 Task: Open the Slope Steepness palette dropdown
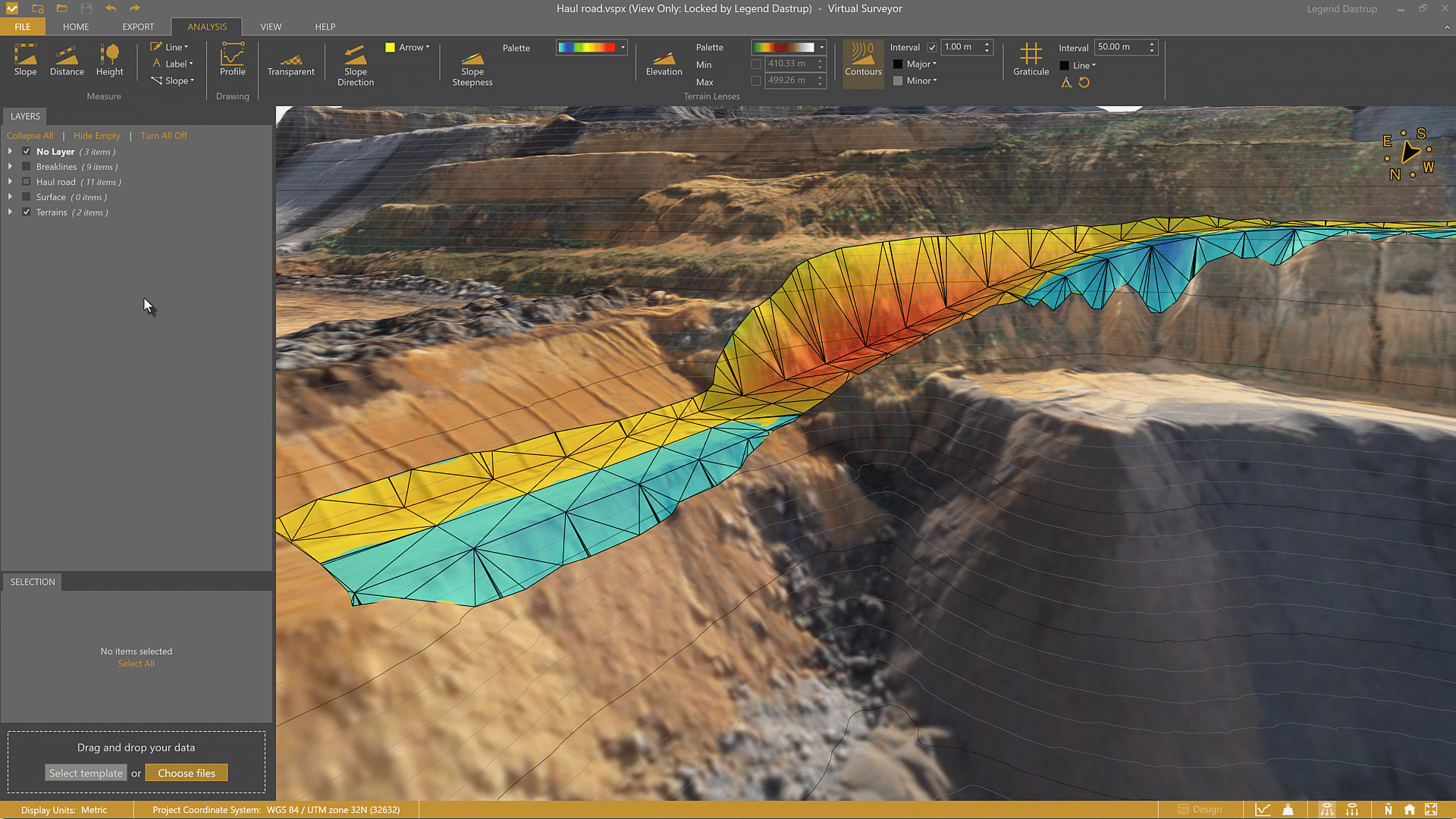(x=623, y=47)
